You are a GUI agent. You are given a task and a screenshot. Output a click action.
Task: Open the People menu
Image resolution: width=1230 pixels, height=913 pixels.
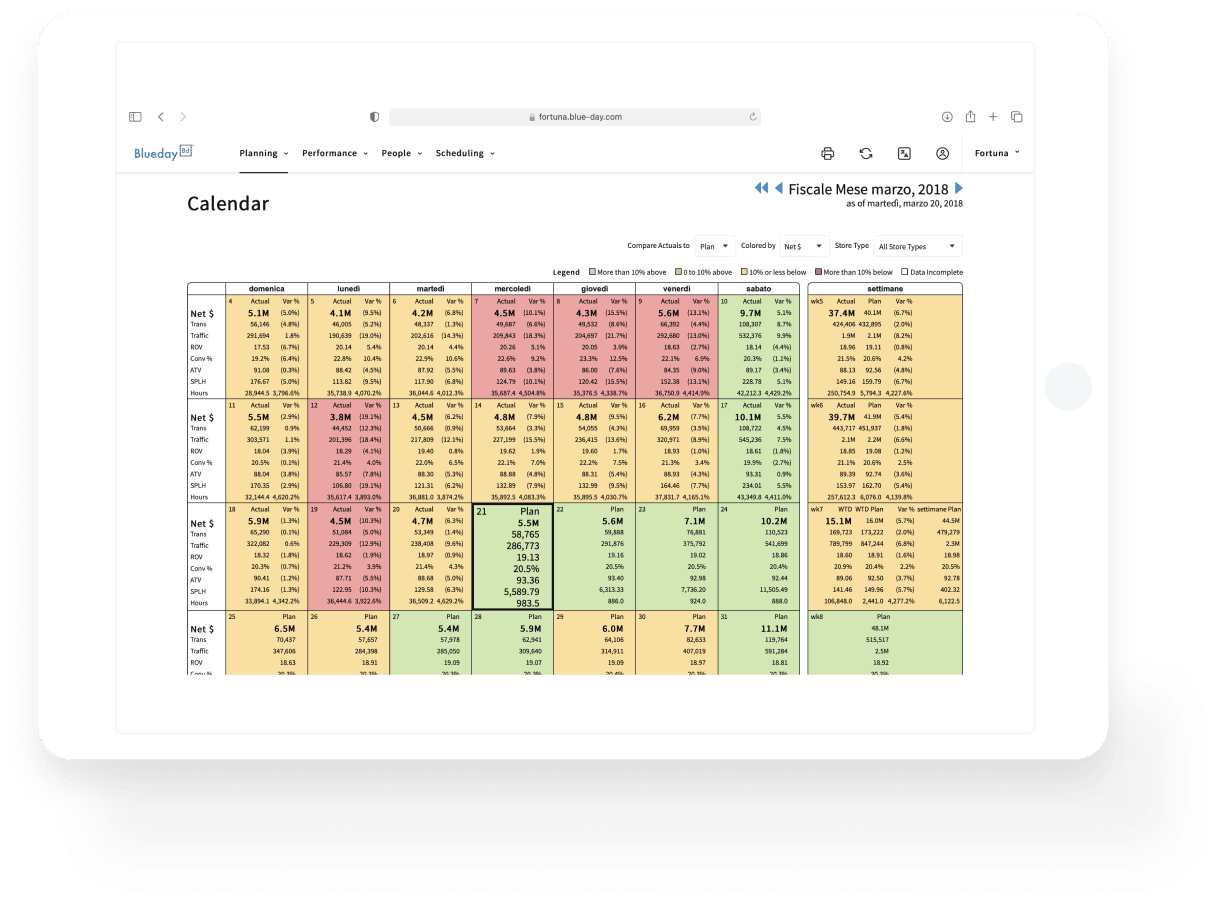coord(402,153)
